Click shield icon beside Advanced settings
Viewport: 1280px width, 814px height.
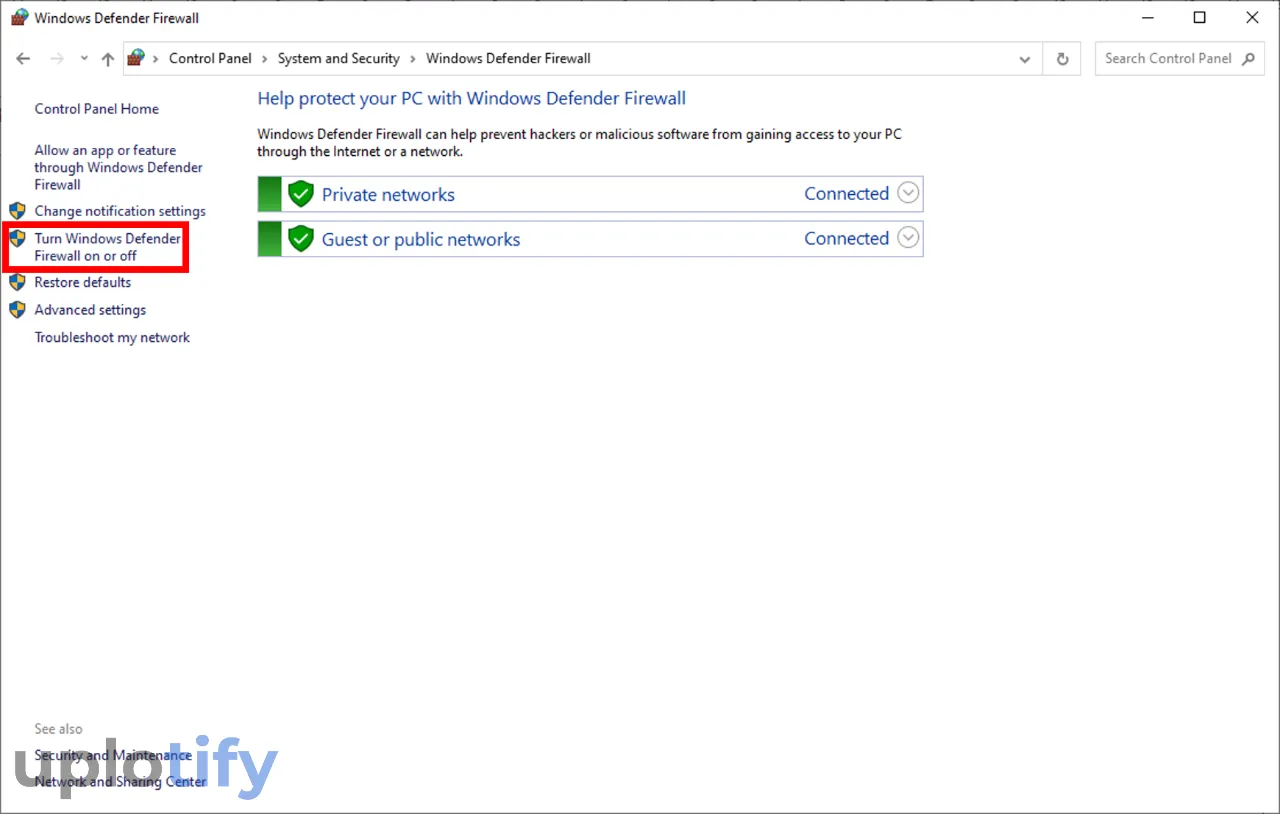tap(17, 310)
